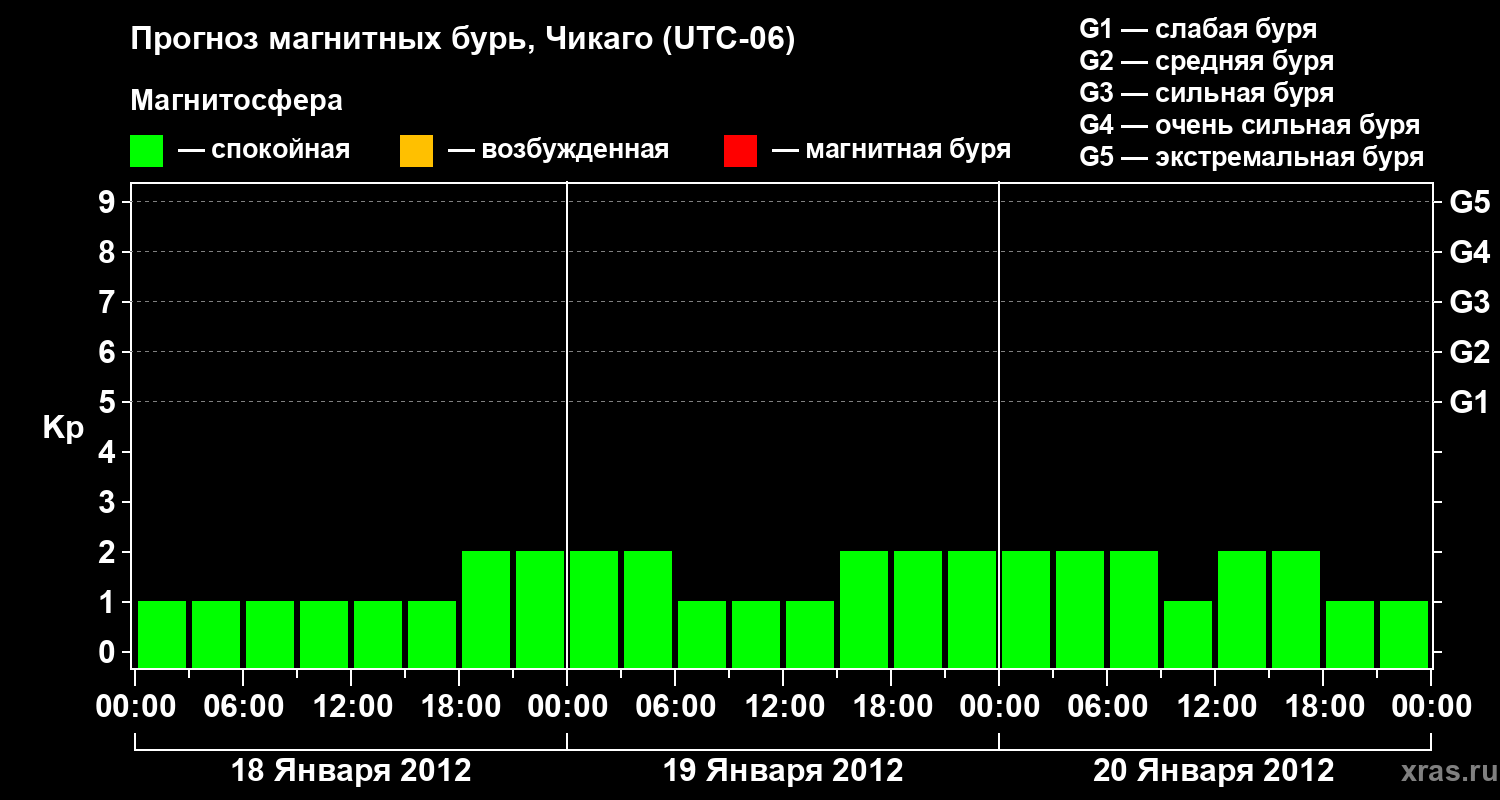Viewport: 1500px width, 800px height.
Task: Click the 19 Января bar starting at 06:00
Action: click(x=702, y=634)
